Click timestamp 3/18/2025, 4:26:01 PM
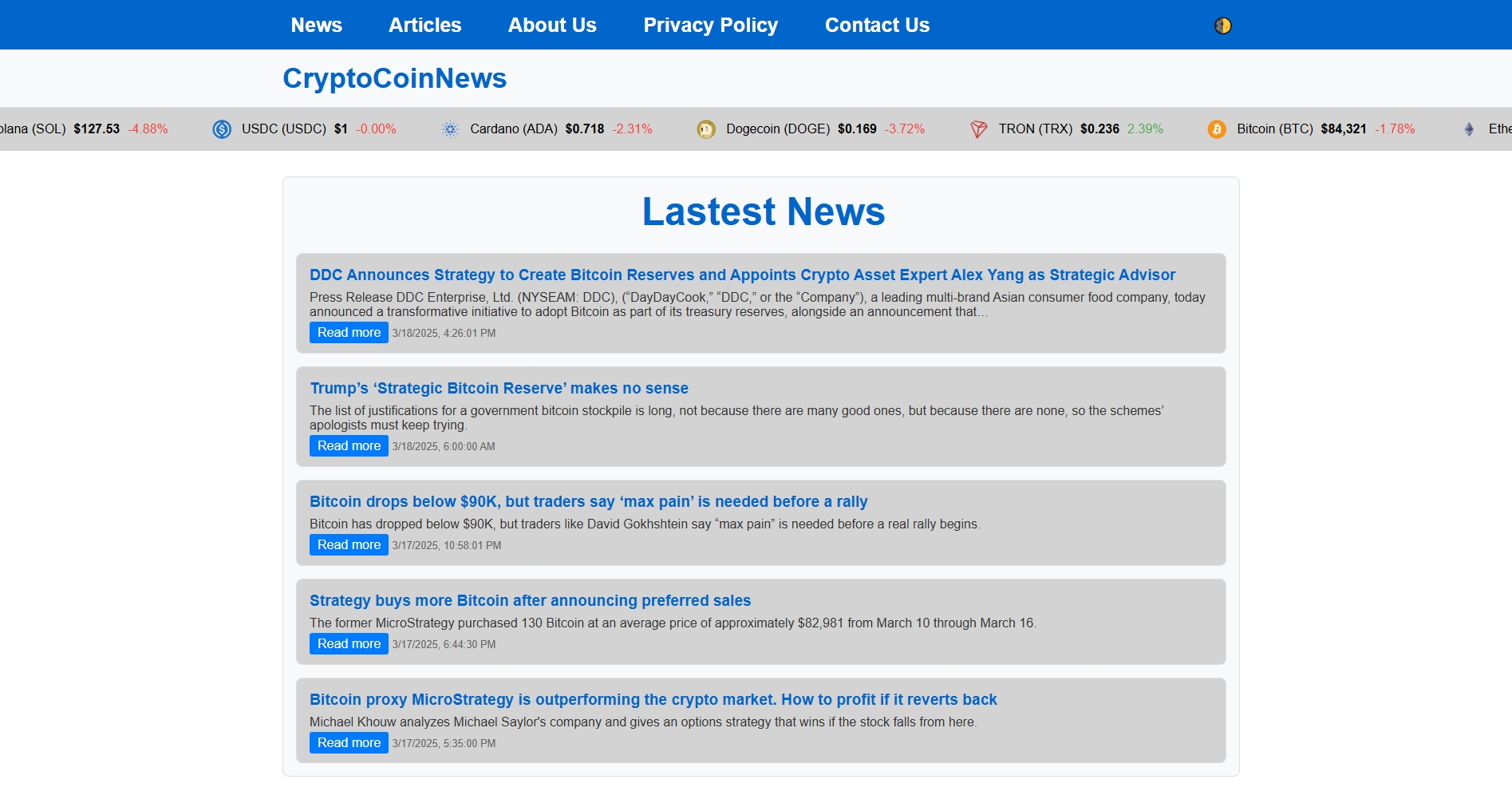This screenshot has width=1512, height=795. pyautogui.click(x=444, y=334)
